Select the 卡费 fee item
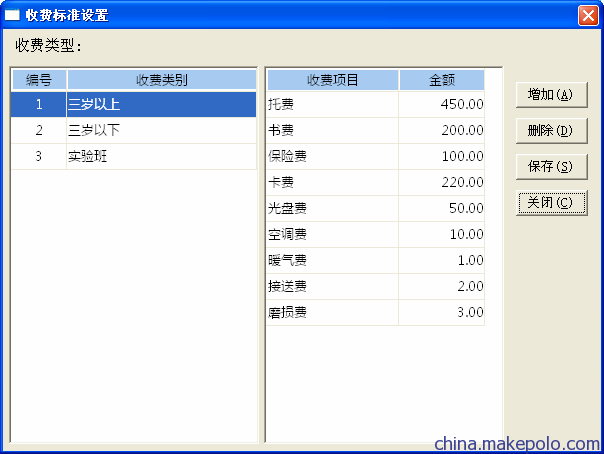Screen dimensions: 604x454 coord(332,182)
